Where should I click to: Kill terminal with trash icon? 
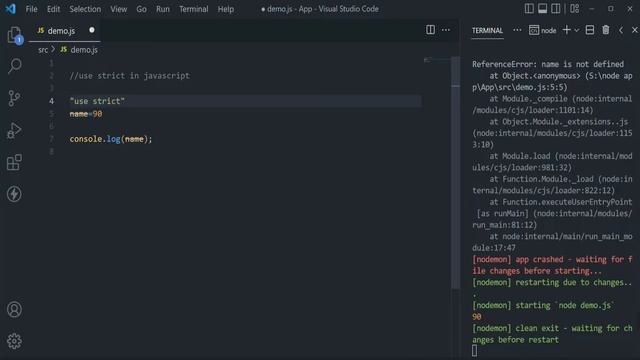606,30
